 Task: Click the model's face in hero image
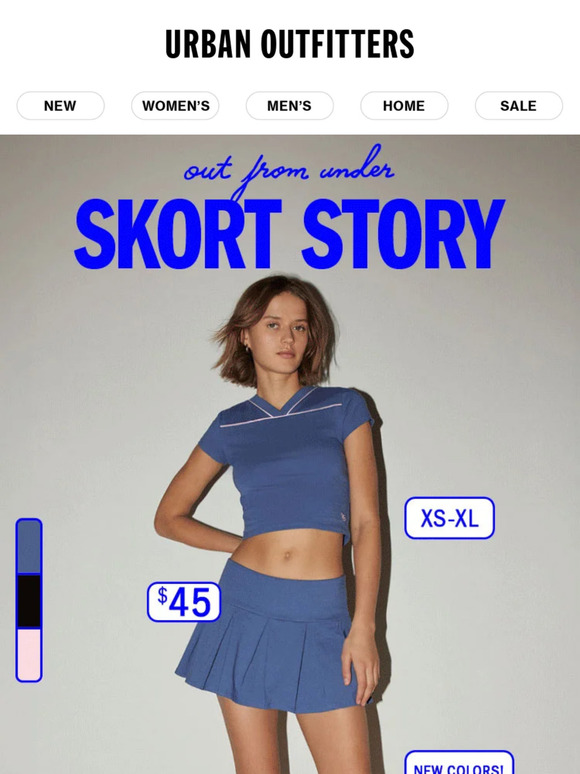click(x=284, y=331)
